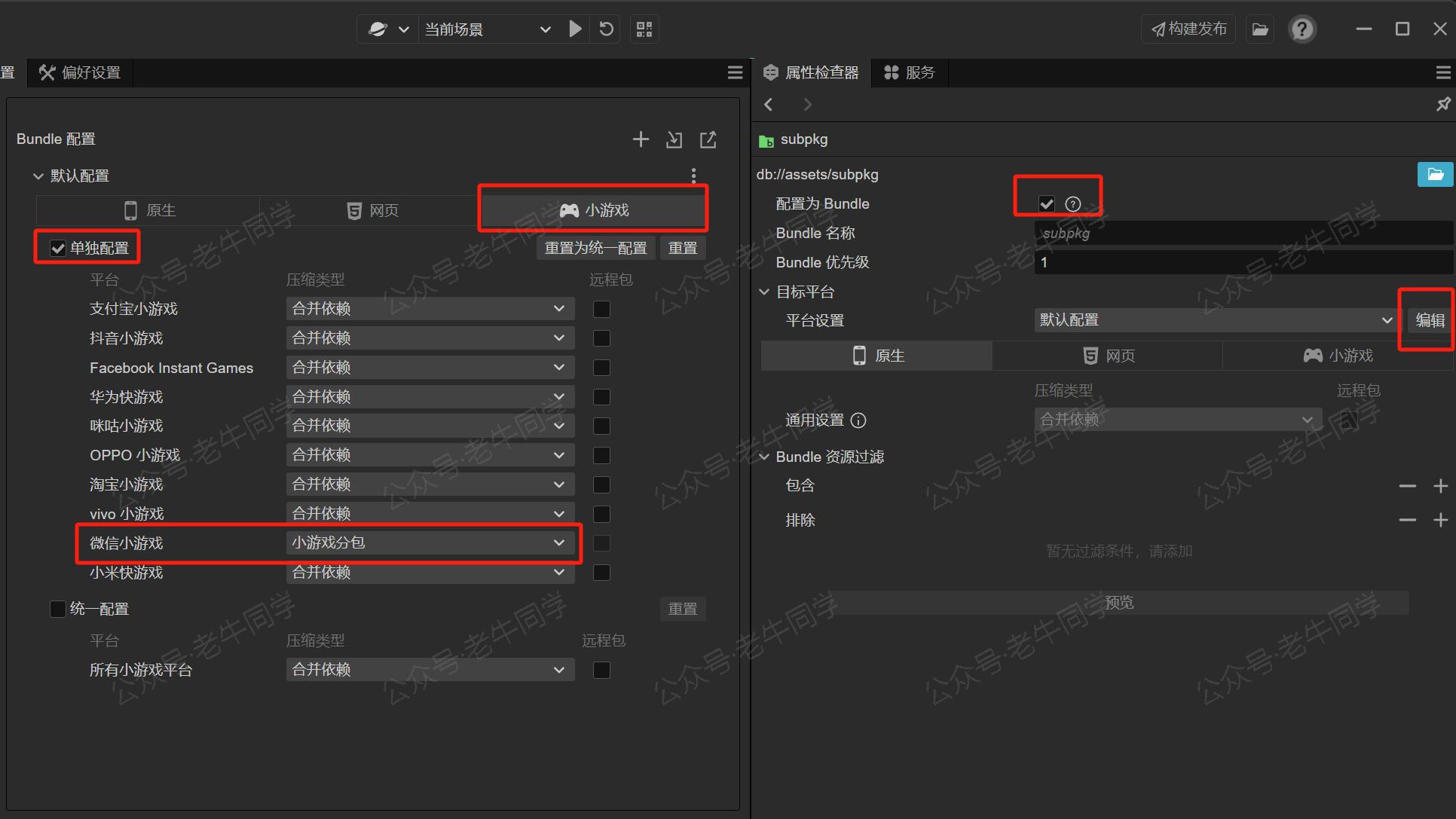Open the QR code preview icon
The width and height of the screenshot is (1456, 819).
pyautogui.click(x=644, y=29)
